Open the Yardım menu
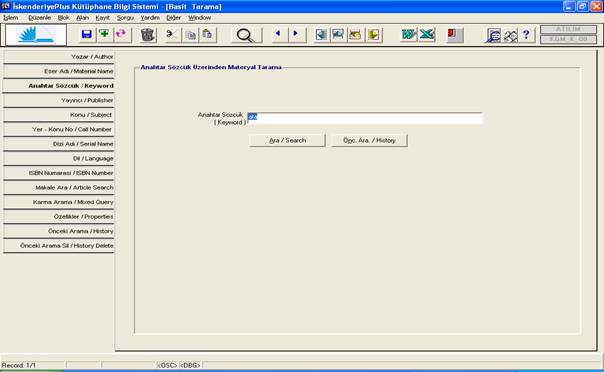604x372 pixels. [x=150, y=18]
